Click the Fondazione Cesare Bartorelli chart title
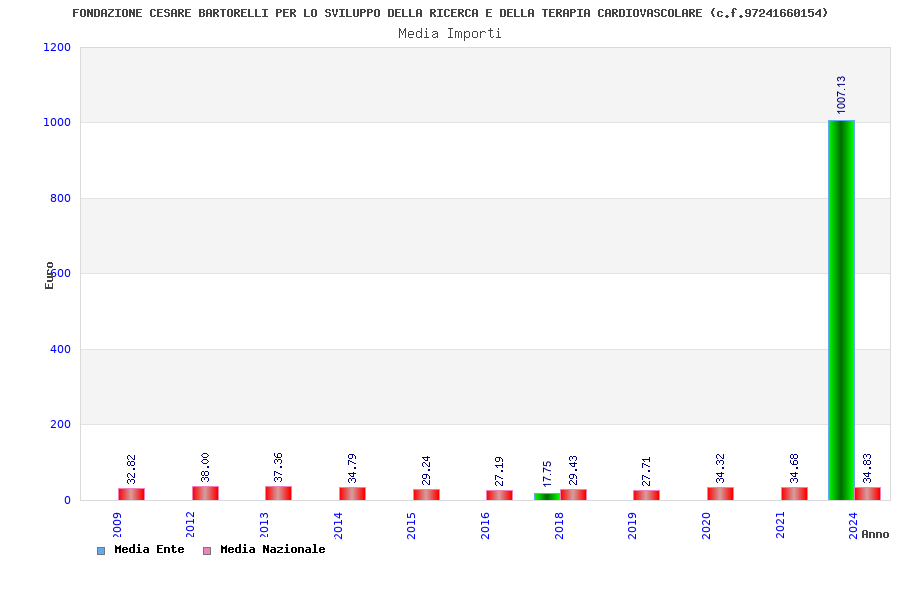900x600 pixels. click(450, 13)
